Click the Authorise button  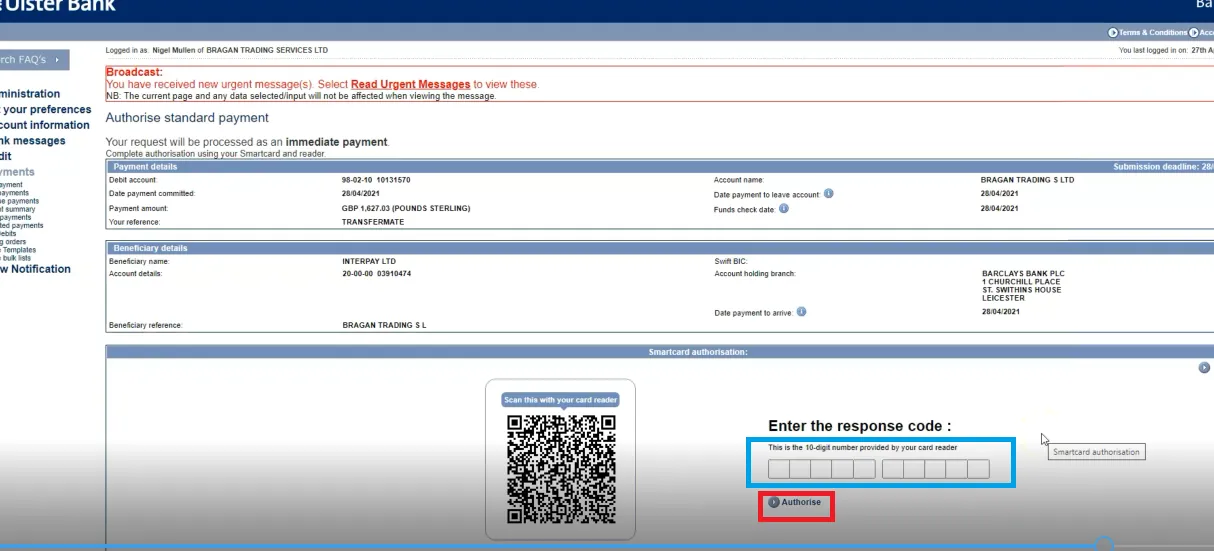click(795, 502)
